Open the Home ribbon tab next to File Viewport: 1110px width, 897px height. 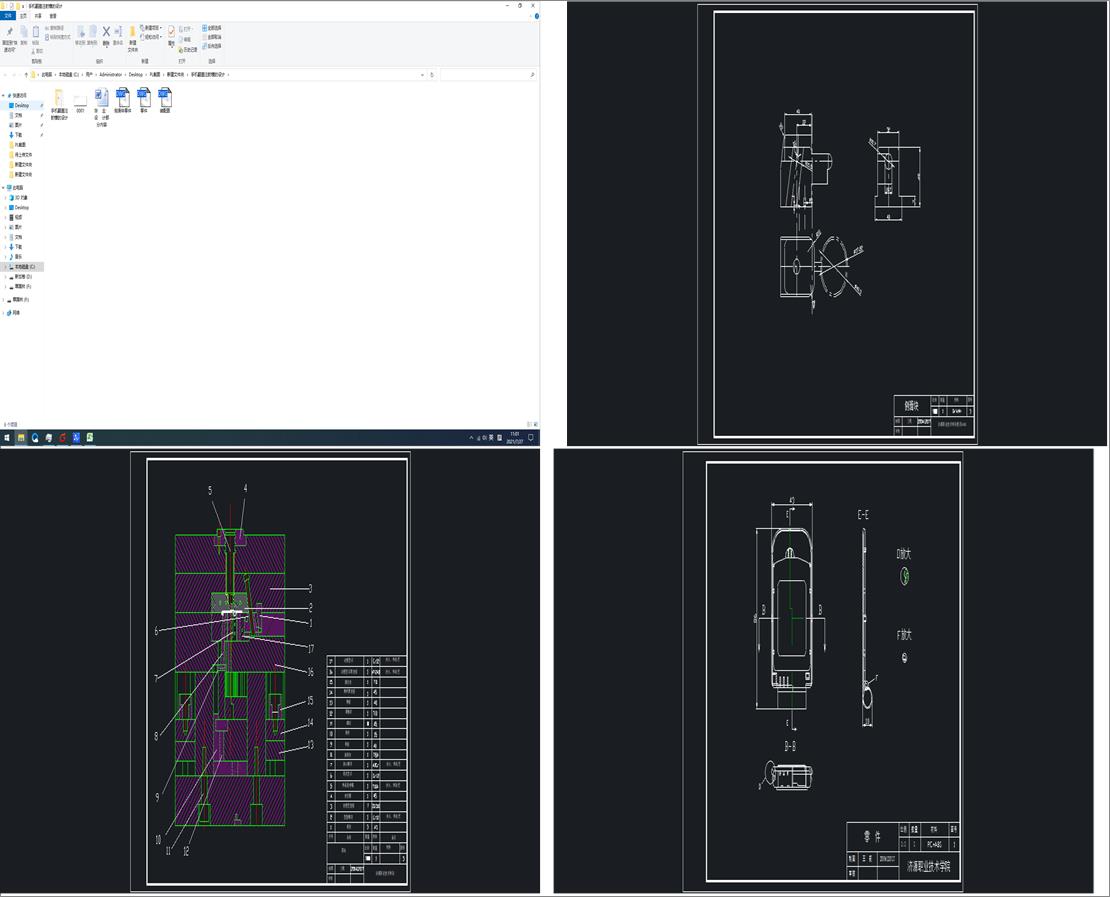(23, 16)
